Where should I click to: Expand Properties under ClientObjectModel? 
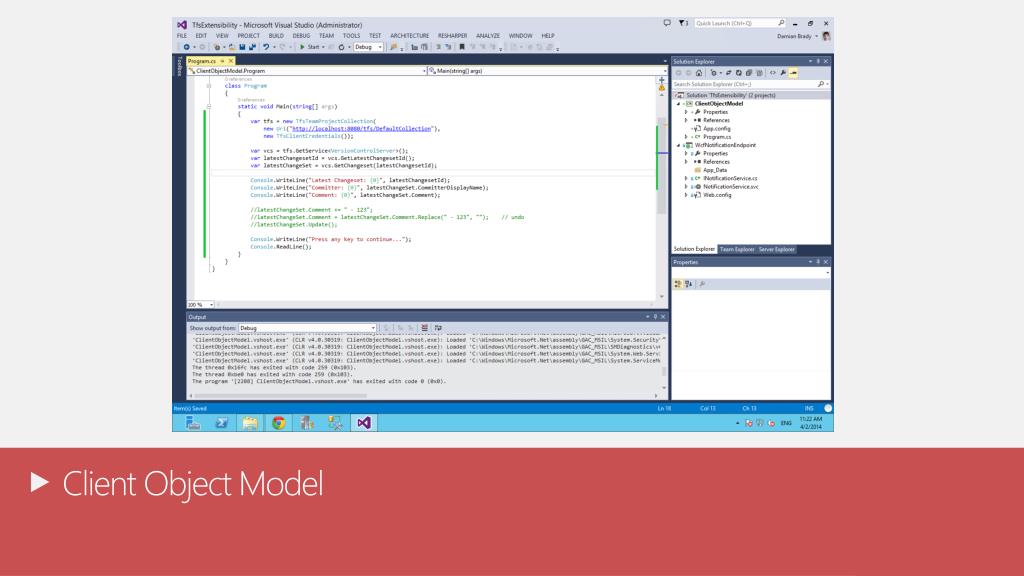(x=686, y=112)
